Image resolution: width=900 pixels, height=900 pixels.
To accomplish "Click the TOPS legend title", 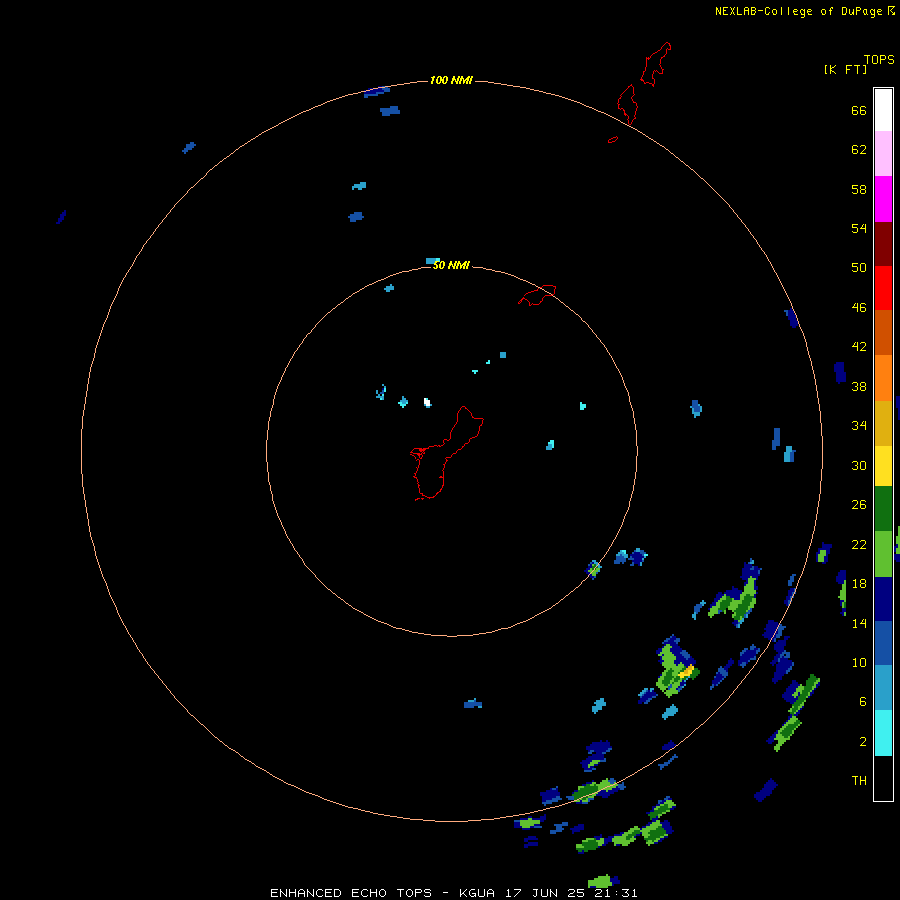I will 879,59.
